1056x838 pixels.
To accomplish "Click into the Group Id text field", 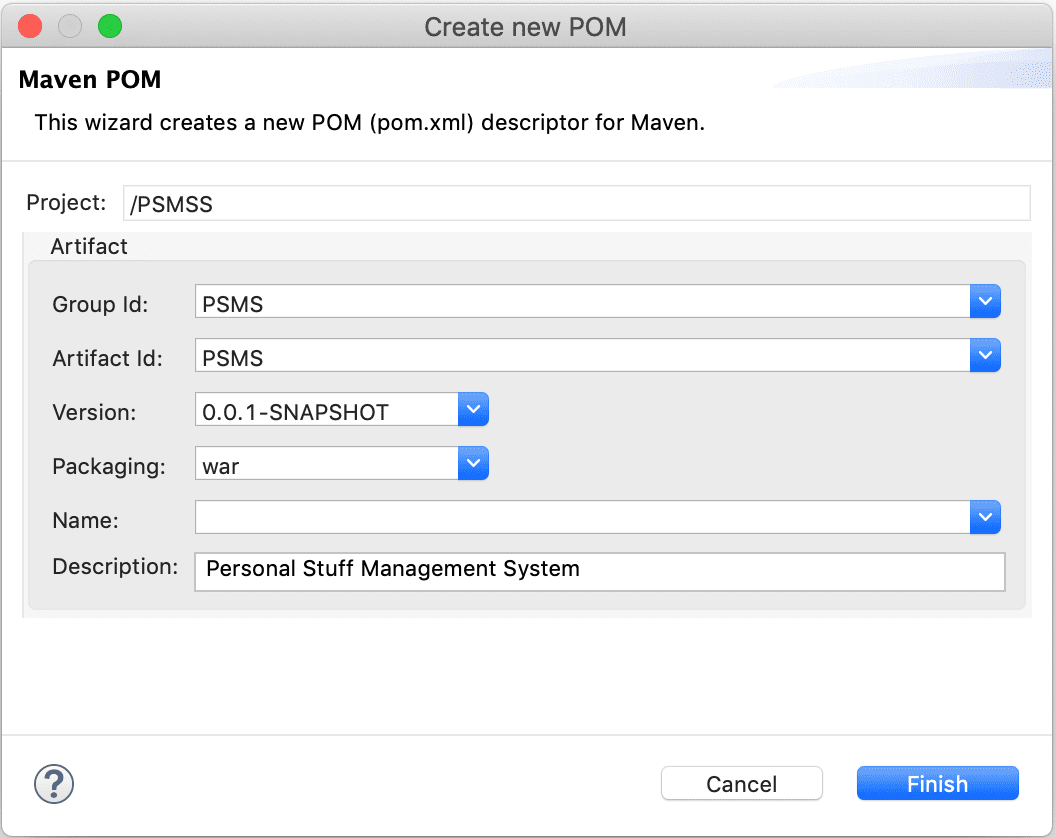I will click(x=583, y=301).
